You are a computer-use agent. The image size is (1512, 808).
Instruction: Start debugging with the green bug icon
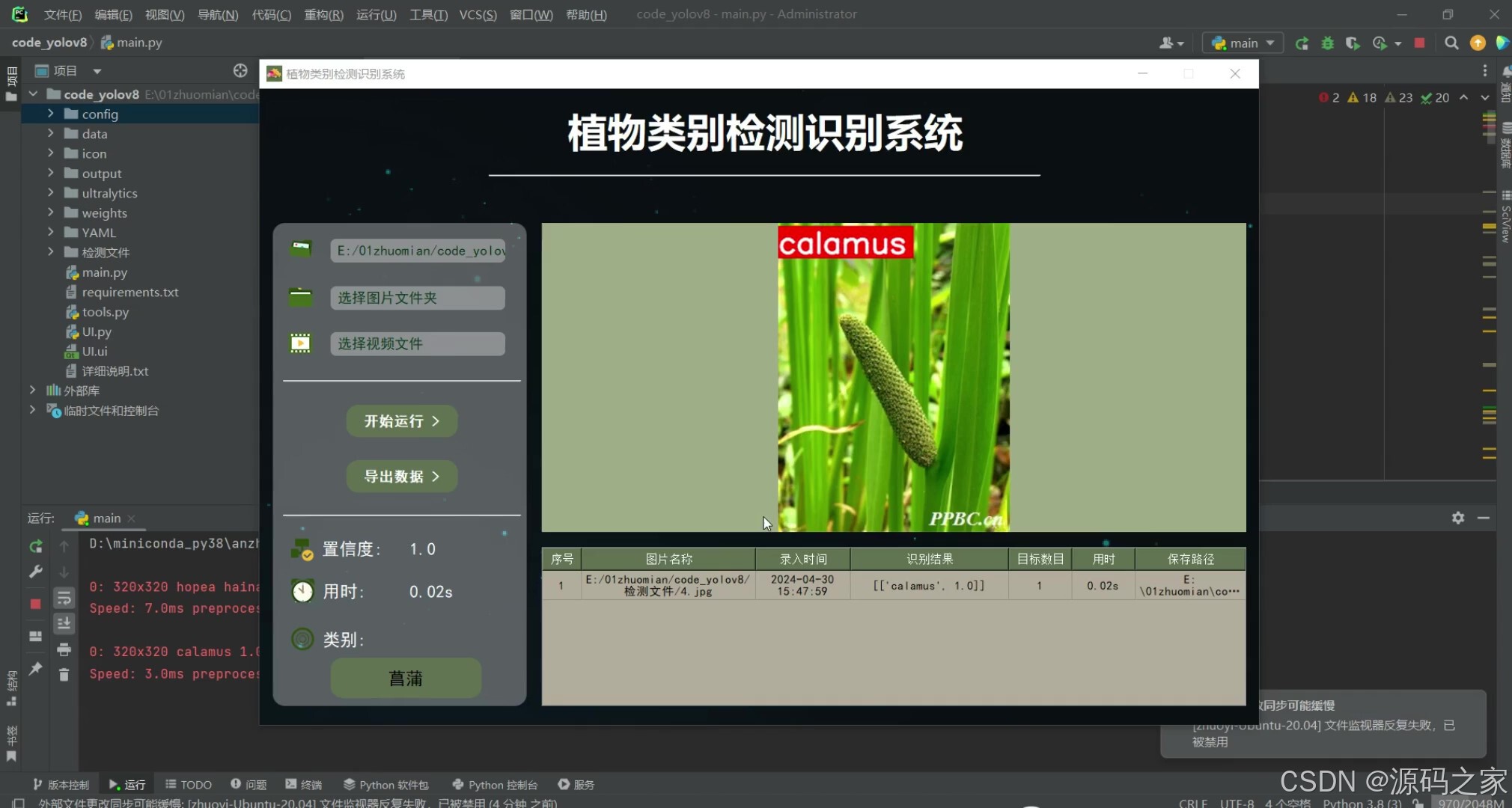1328,43
